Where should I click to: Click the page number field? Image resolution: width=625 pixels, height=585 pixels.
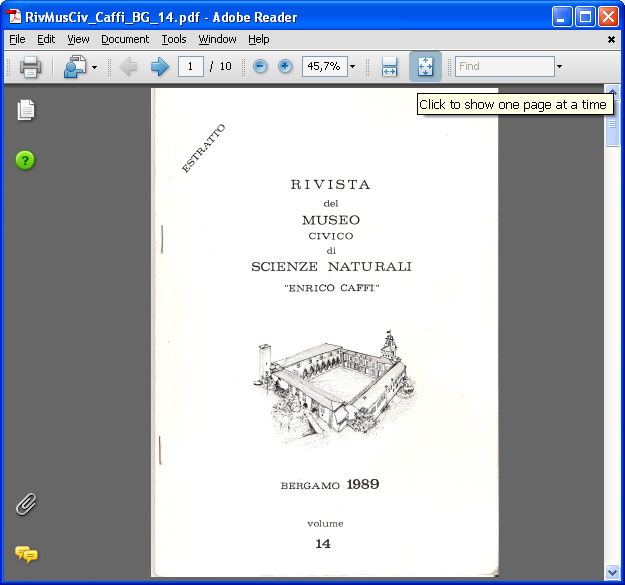click(191, 66)
